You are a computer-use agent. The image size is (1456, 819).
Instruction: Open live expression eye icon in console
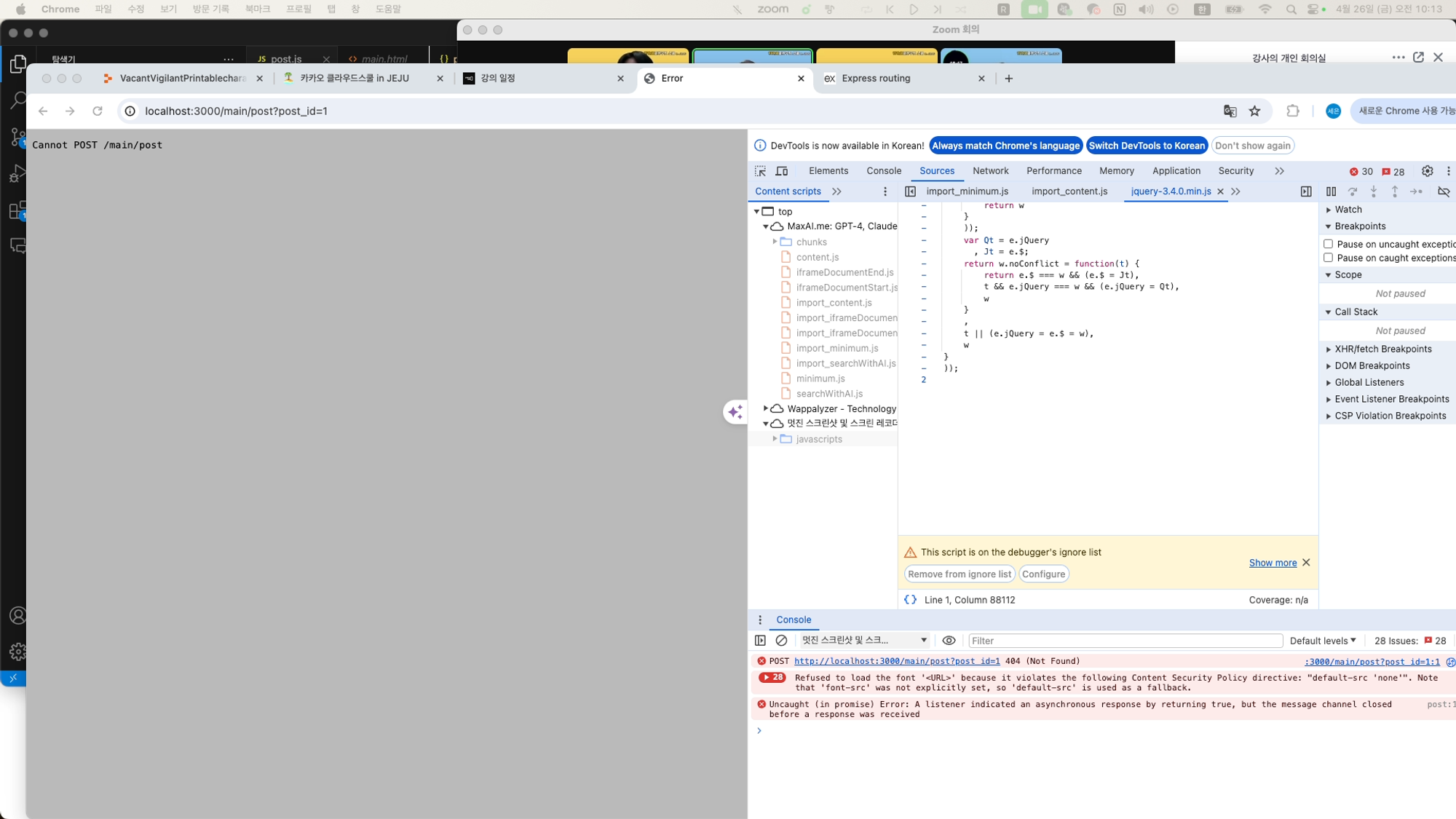click(x=949, y=641)
